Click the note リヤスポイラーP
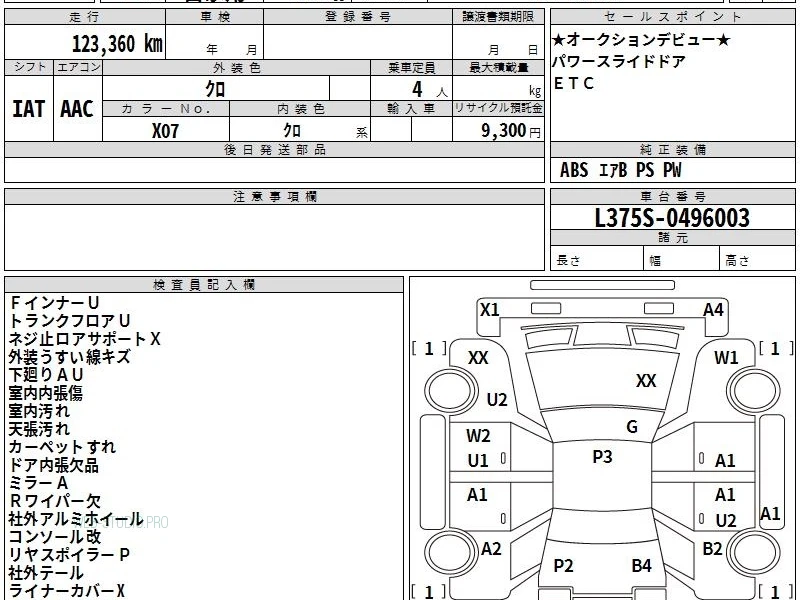This screenshot has height=600, width=800. tap(70, 555)
